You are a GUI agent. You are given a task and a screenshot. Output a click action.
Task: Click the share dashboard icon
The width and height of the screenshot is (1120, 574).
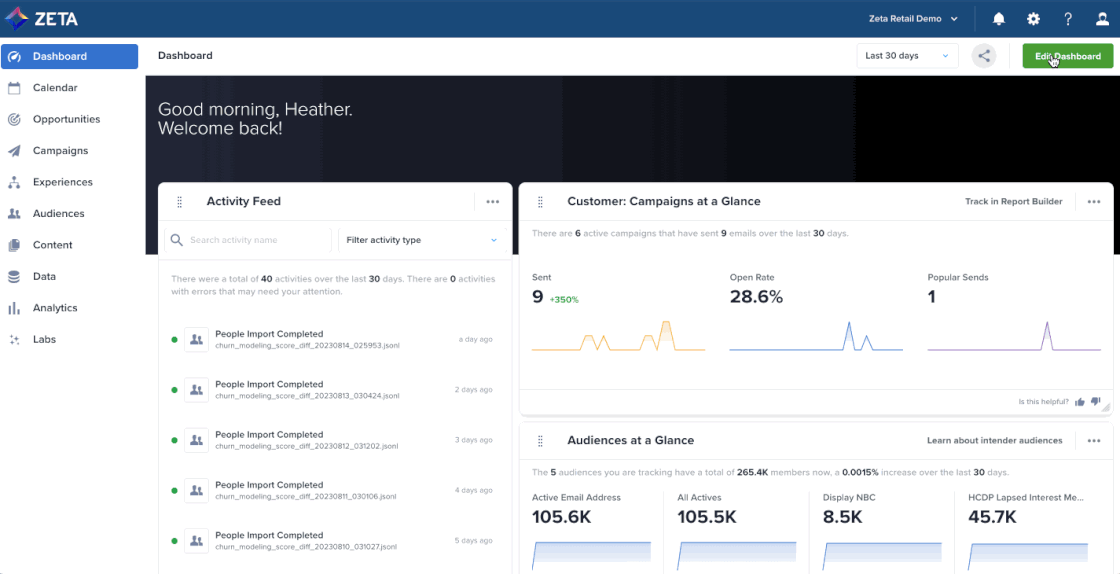tap(985, 56)
